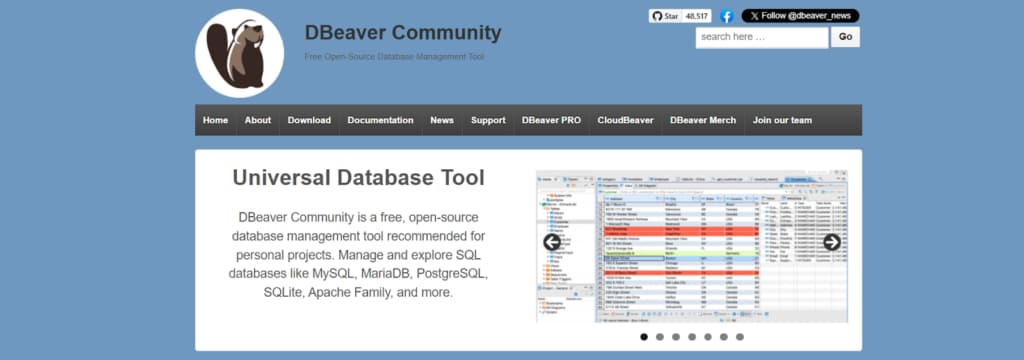Select the fifth carousel dot
This screenshot has width=1024, height=360.
pos(708,337)
